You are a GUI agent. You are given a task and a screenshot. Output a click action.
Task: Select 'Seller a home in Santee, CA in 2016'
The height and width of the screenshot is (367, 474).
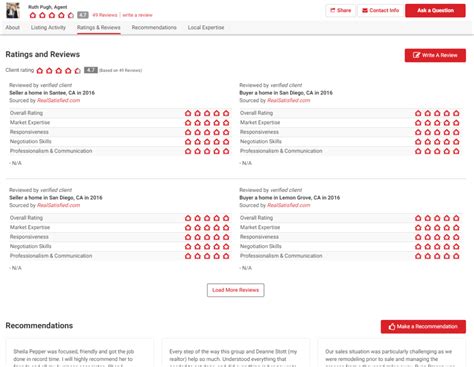point(52,93)
